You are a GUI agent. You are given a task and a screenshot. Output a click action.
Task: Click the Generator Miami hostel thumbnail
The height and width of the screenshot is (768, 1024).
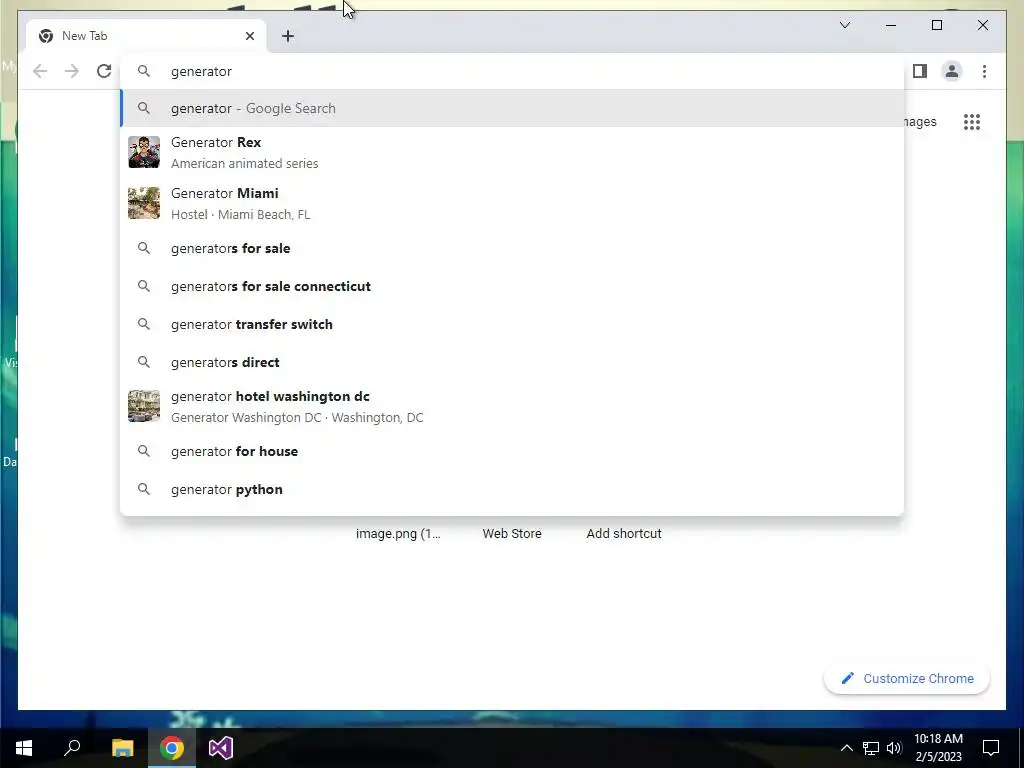[x=144, y=203]
